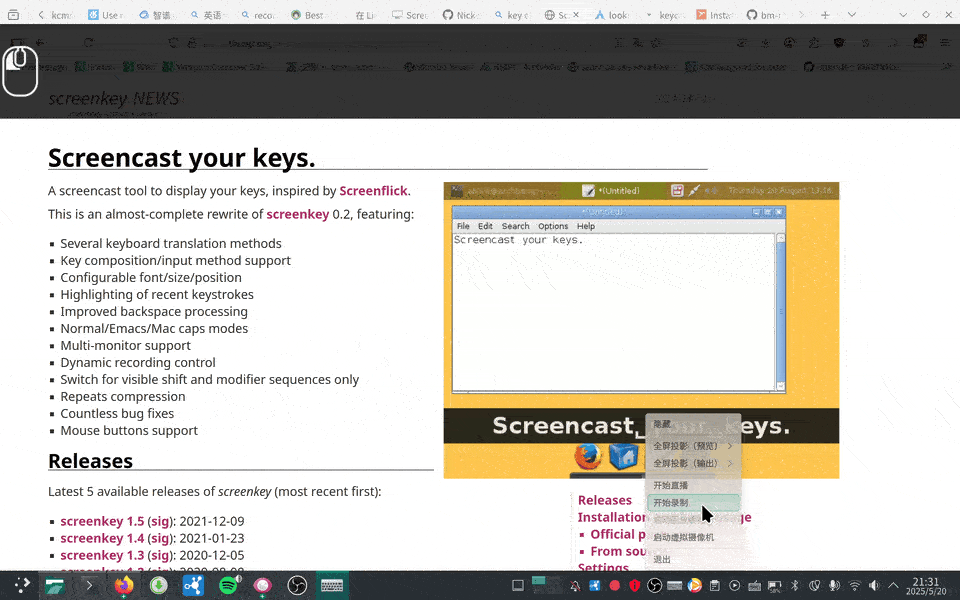The height and width of the screenshot is (600, 960).
Task: Switch to the 'Best' browser tab
Action: pyautogui.click(x=309, y=15)
